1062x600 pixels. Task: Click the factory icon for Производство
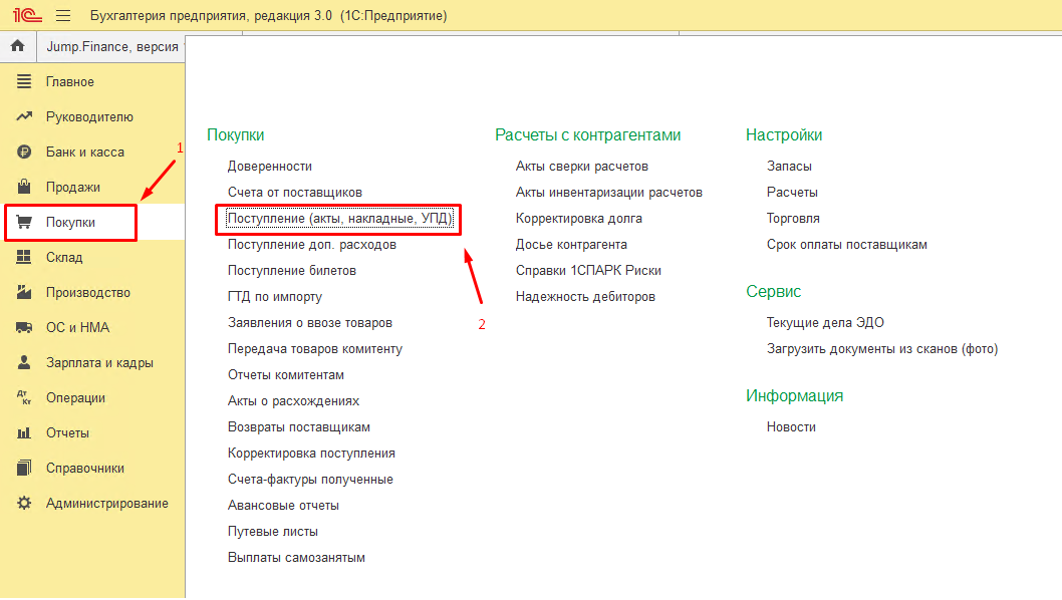point(25,293)
